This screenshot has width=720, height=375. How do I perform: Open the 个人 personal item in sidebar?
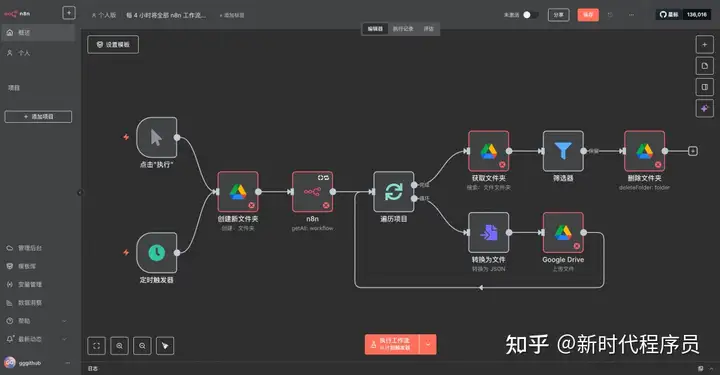tap(39, 53)
